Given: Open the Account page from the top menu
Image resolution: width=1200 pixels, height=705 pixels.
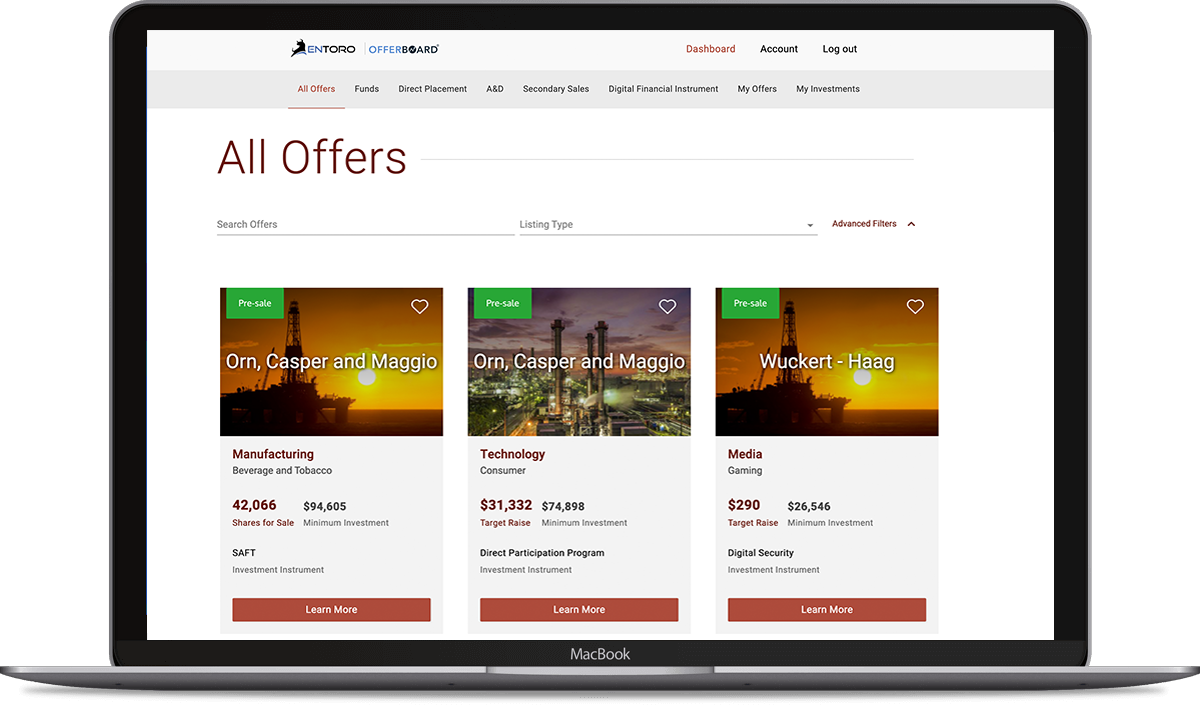Looking at the screenshot, I should [779, 48].
